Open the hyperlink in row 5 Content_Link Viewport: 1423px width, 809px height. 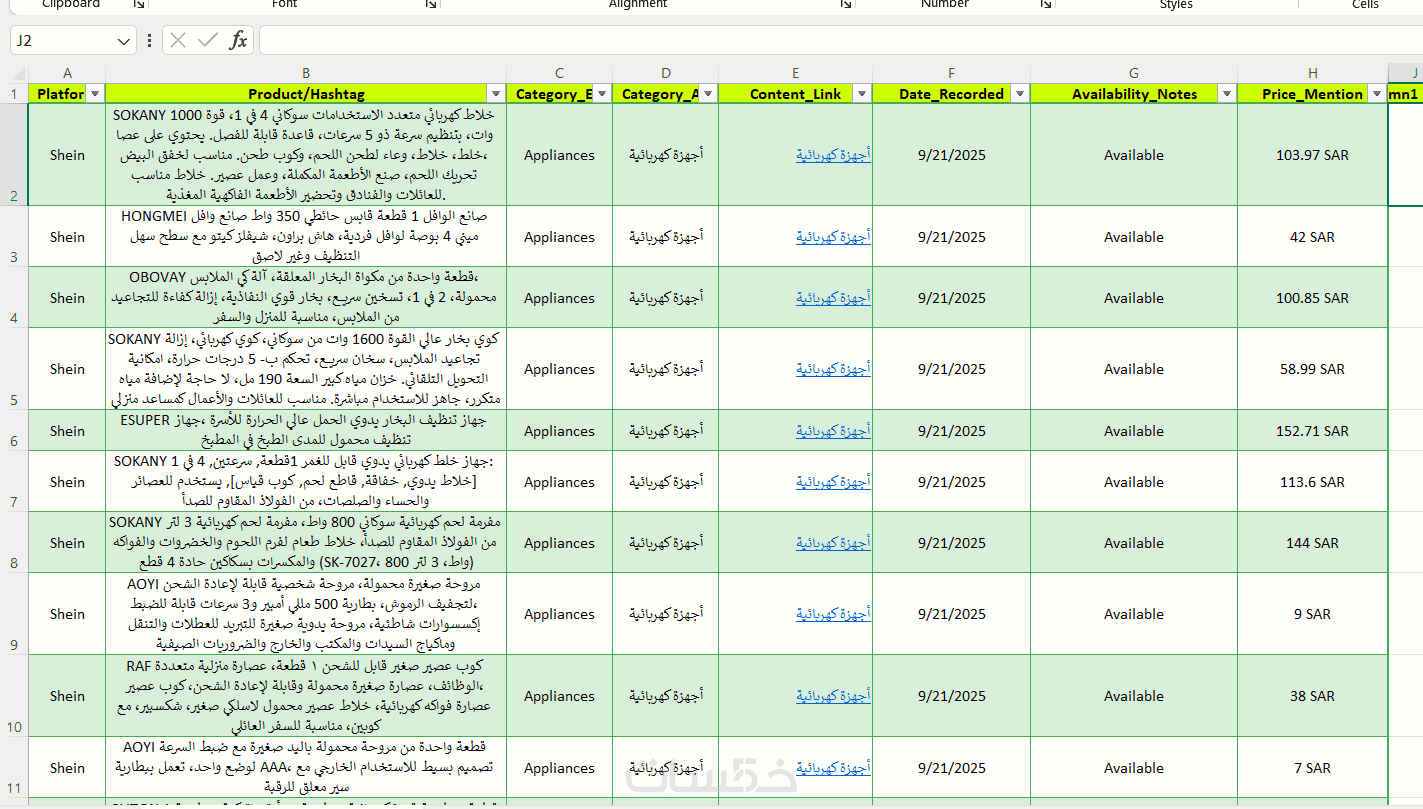pos(833,369)
